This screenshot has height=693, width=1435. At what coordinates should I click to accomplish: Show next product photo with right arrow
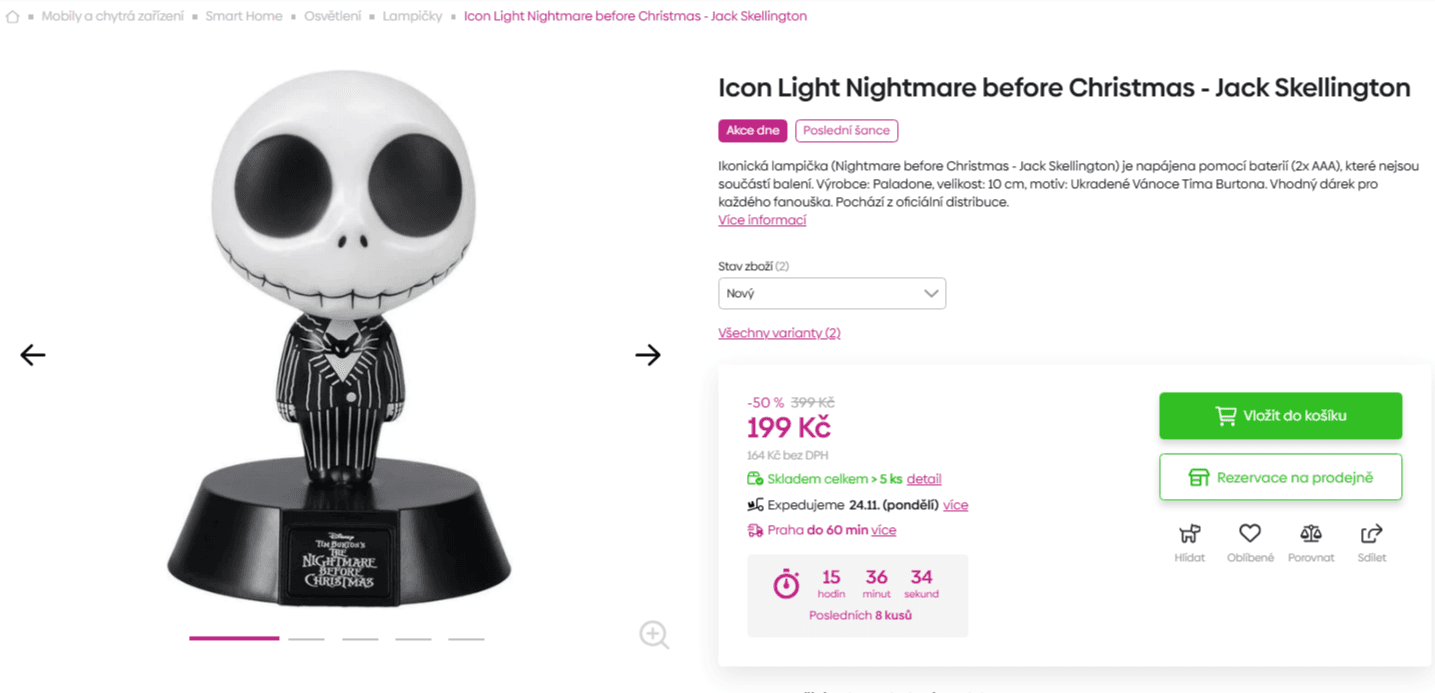(648, 355)
